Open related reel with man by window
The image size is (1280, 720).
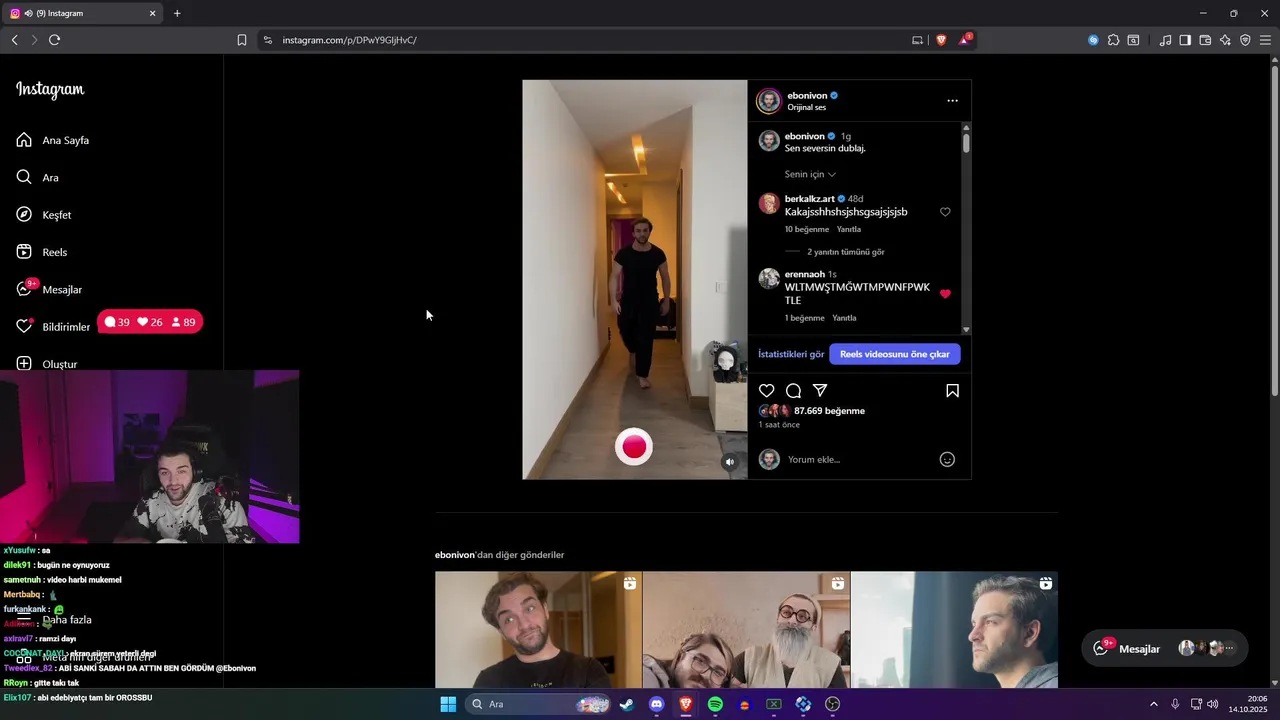tap(954, 630)
